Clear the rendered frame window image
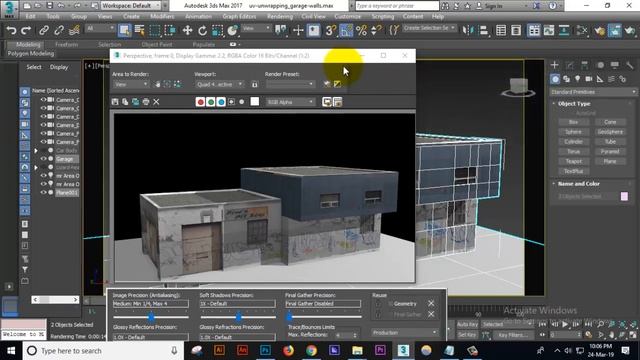Screen dimensions: 640x360 [x=156, y=102]
